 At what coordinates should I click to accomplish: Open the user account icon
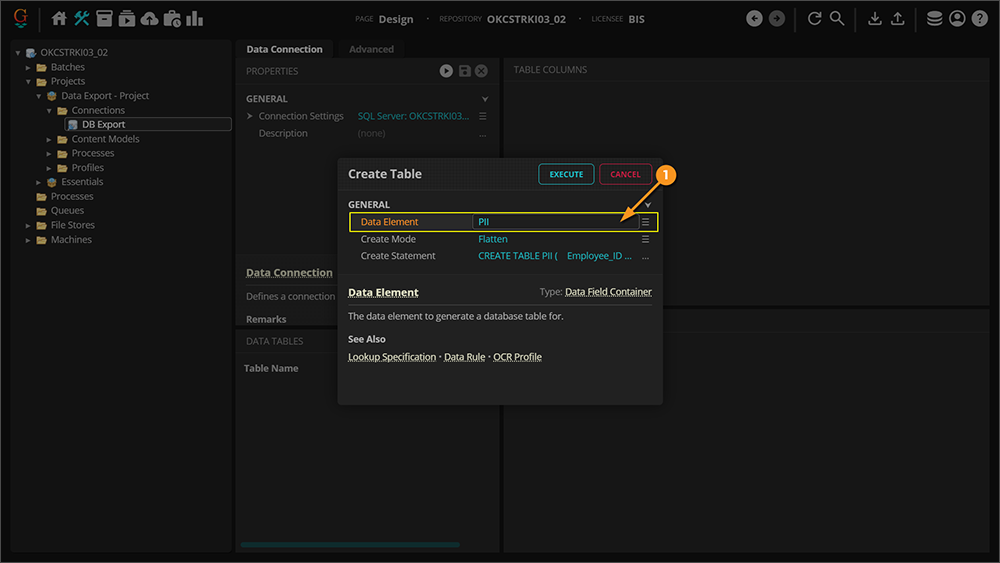(x=957, y=19)
